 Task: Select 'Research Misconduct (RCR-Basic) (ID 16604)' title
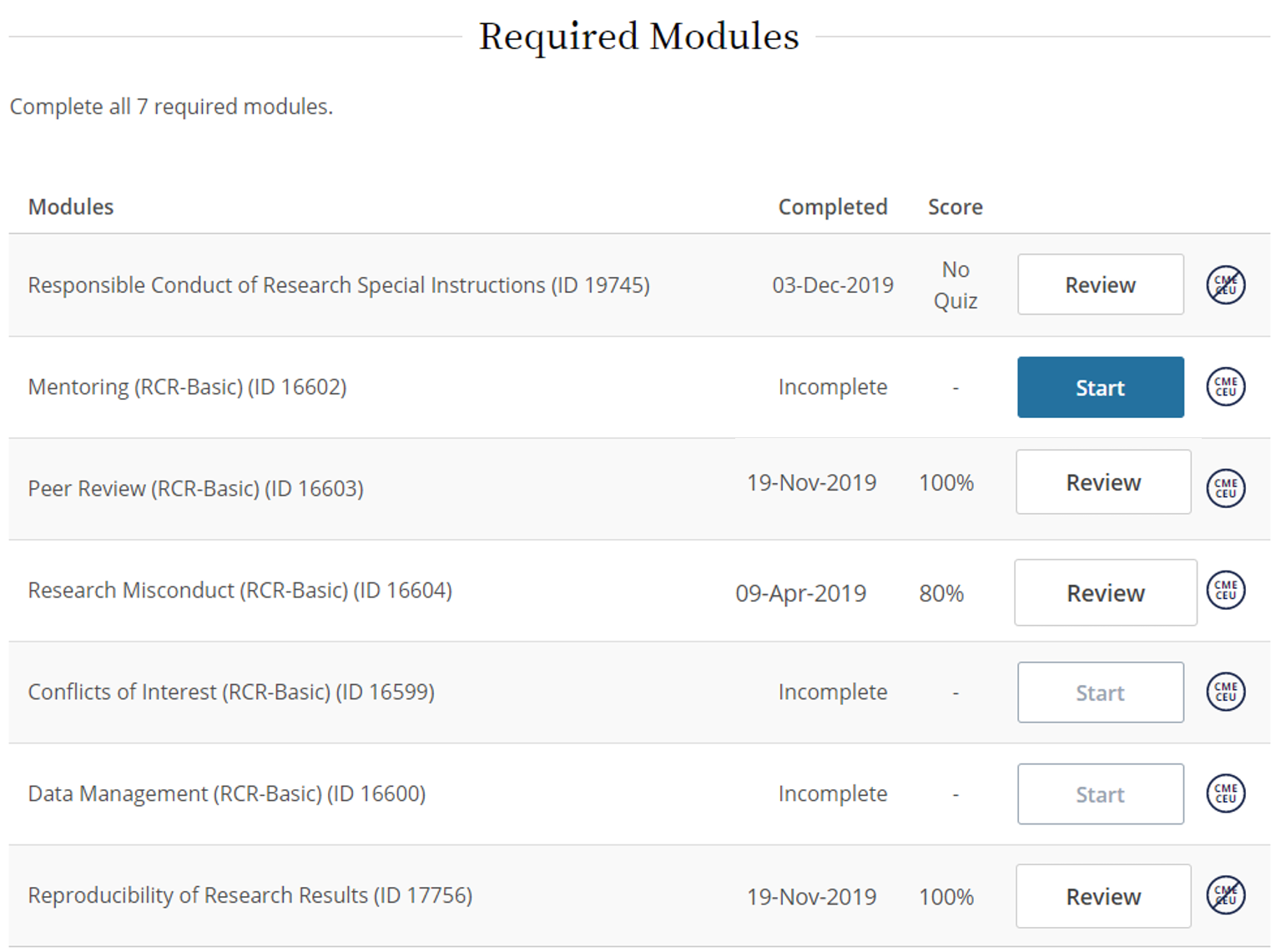click(x=240, y=591)
